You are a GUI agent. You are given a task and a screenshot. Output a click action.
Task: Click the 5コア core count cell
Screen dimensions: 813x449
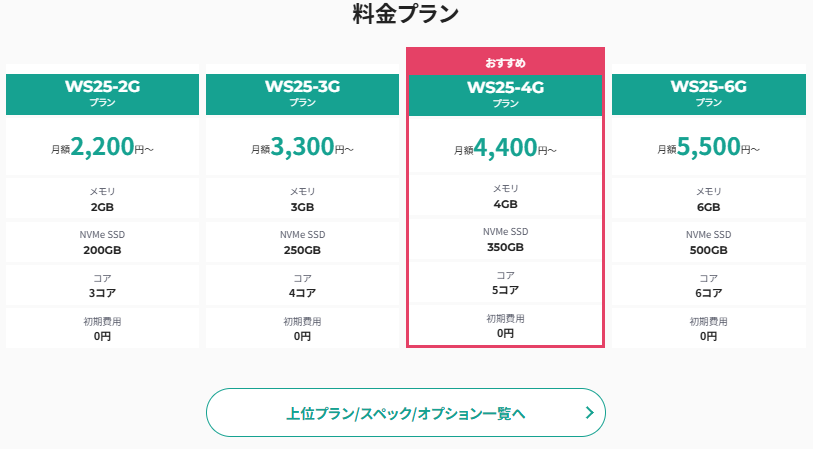[505, 282]
